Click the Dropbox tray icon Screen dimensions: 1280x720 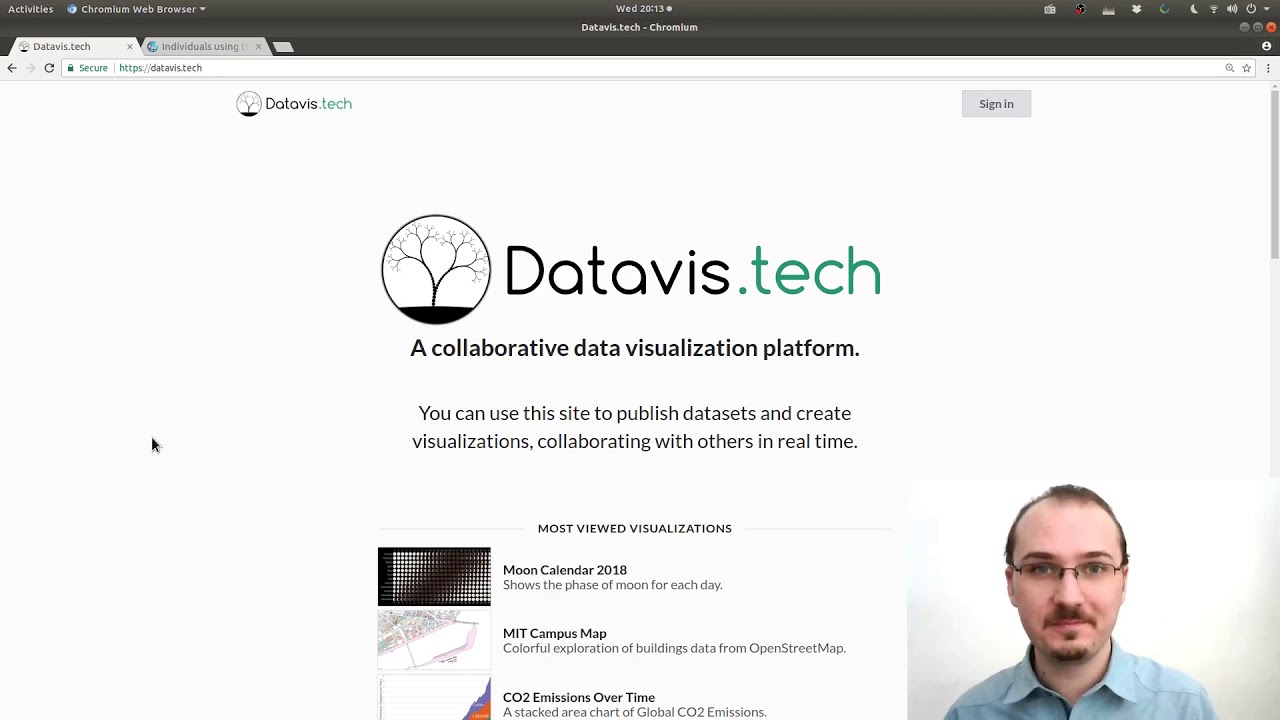point(1136,9)
